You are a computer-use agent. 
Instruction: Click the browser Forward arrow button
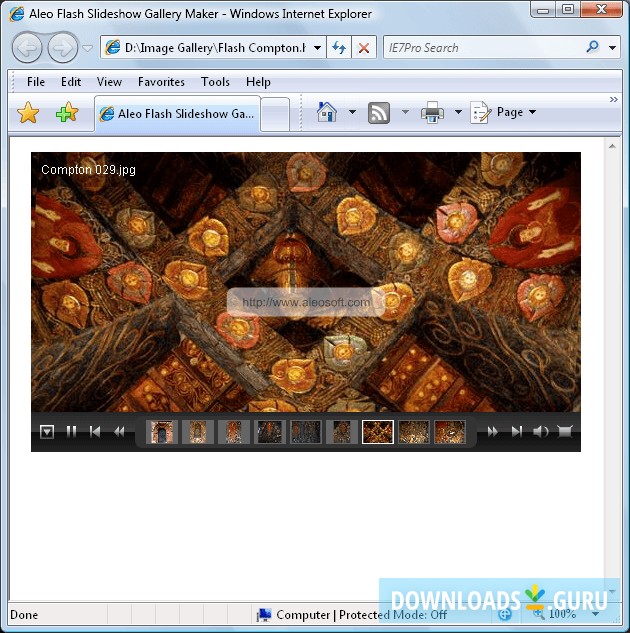tap(63, 48)
